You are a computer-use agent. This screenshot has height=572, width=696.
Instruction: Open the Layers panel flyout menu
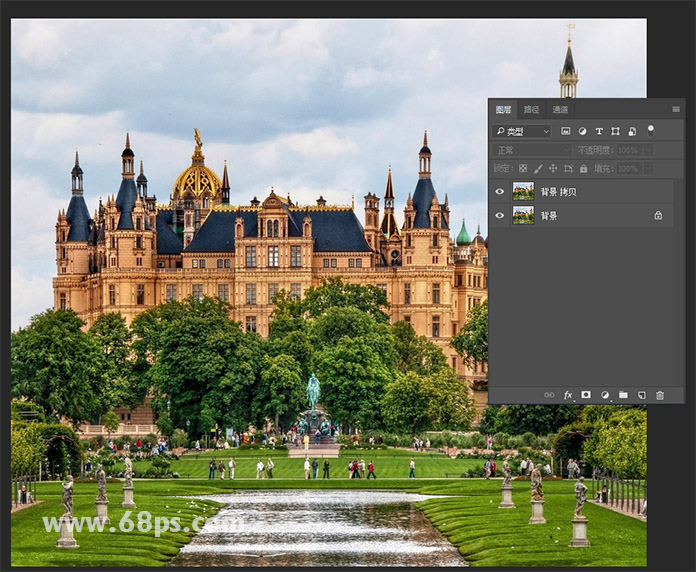pyautogui.click(x=676, y=109)
